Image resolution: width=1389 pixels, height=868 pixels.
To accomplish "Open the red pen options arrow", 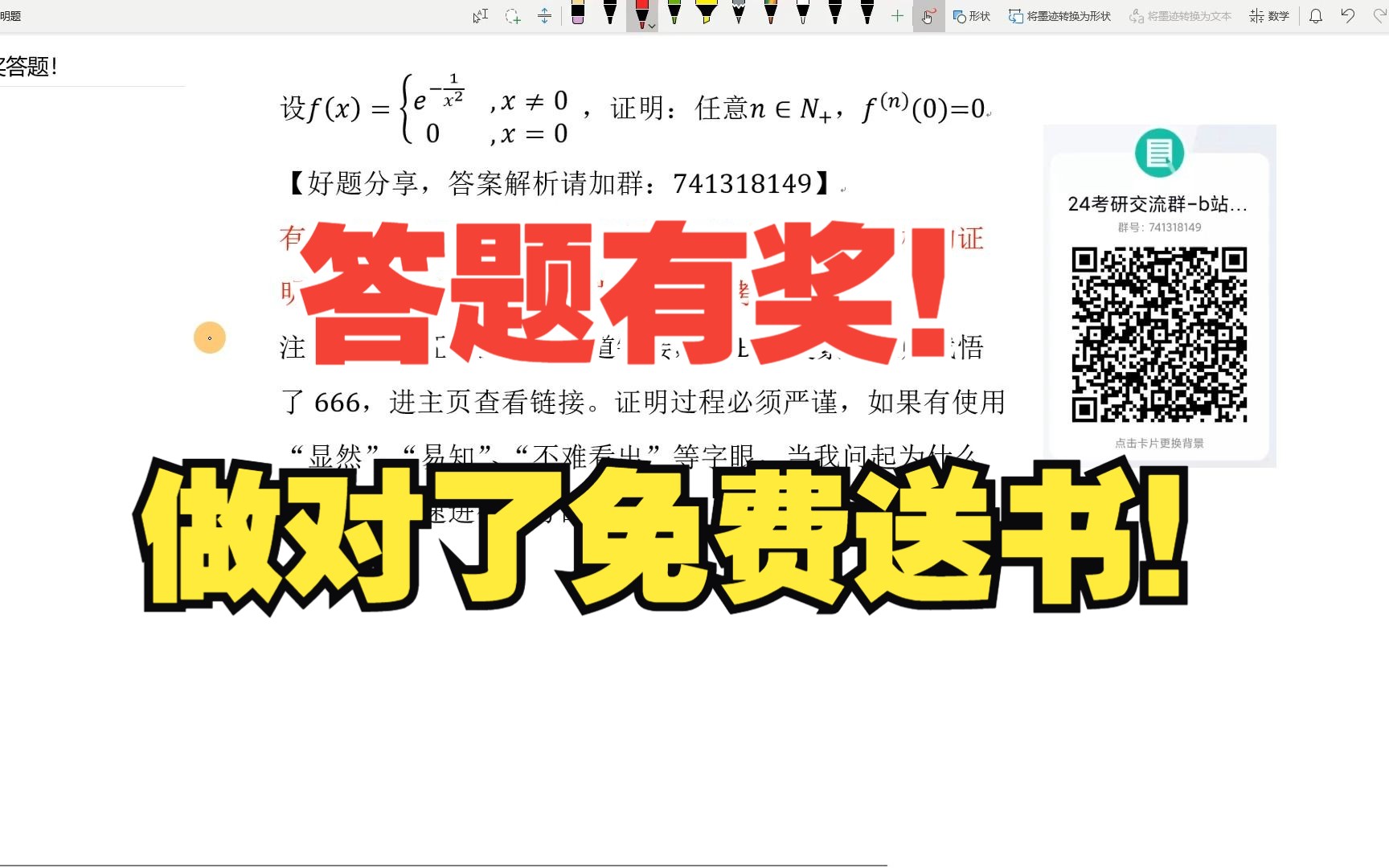I will 653,27.
